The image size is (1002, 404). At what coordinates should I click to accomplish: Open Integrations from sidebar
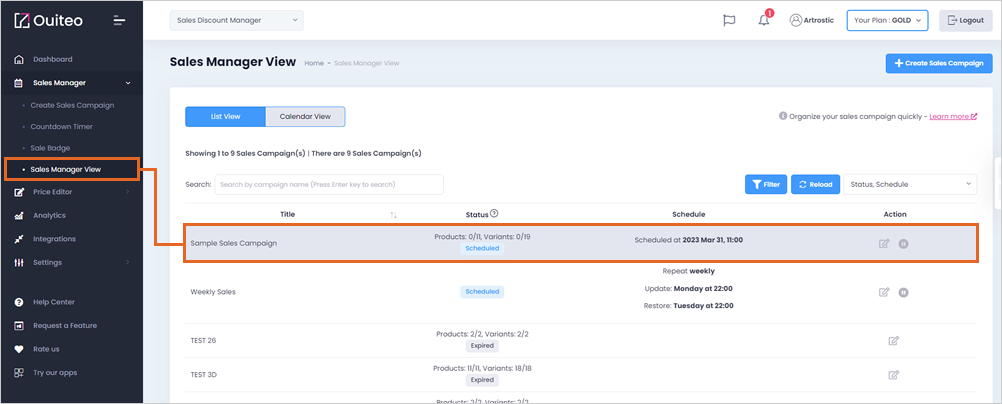point(54,239)
